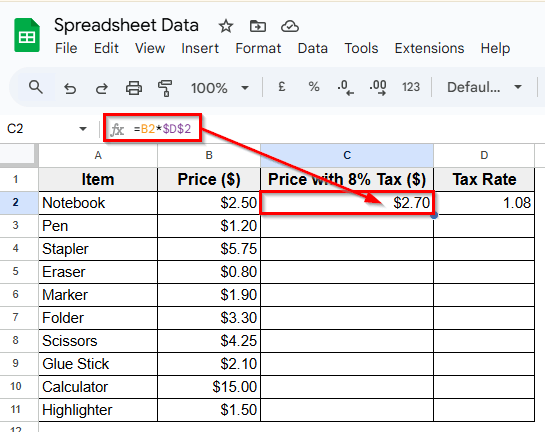This screenshot has height=432, width=545.
Task: Click the formula bar containing =B2*$D$2
Action: [x=162, y=129]
